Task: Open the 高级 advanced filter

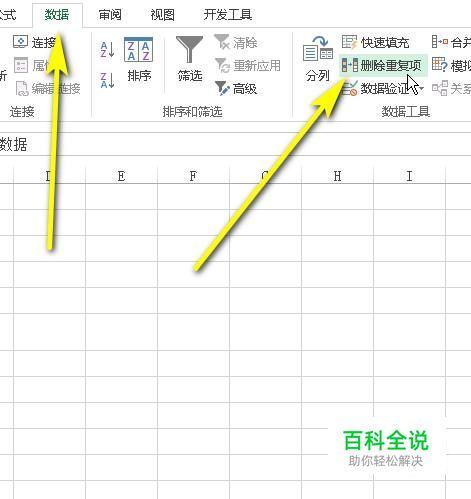Action: coord(236,88)
